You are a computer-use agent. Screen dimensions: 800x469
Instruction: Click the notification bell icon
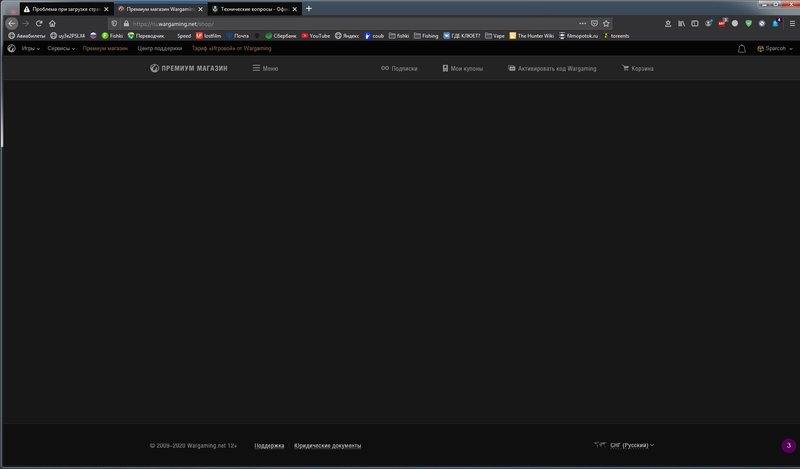[x=742, y=49]
